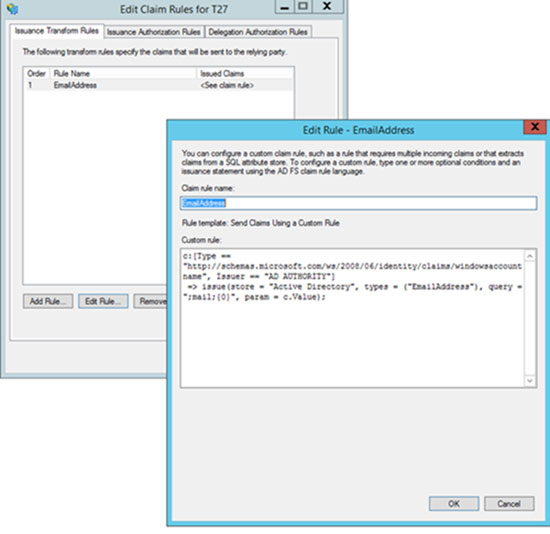
Task: Minimize the Edit Claim Rules window
Action: (x=285, y=7)
